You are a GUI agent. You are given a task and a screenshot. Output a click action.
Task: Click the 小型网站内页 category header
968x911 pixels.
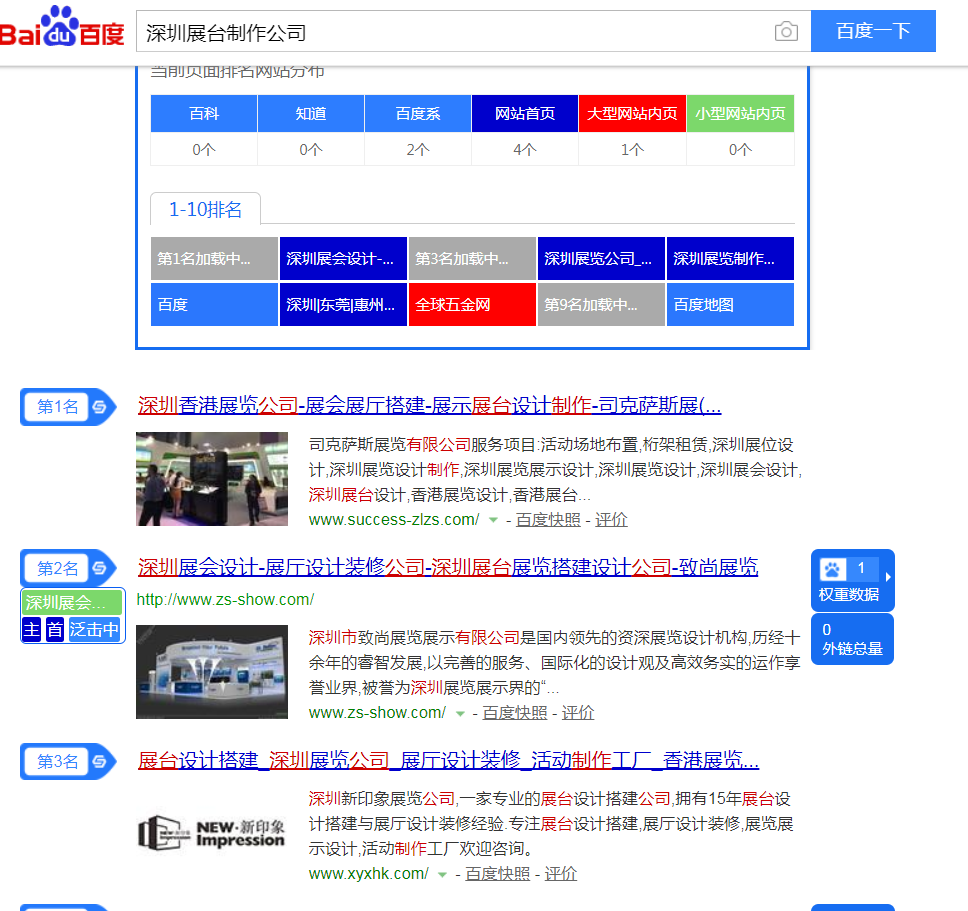740,114
